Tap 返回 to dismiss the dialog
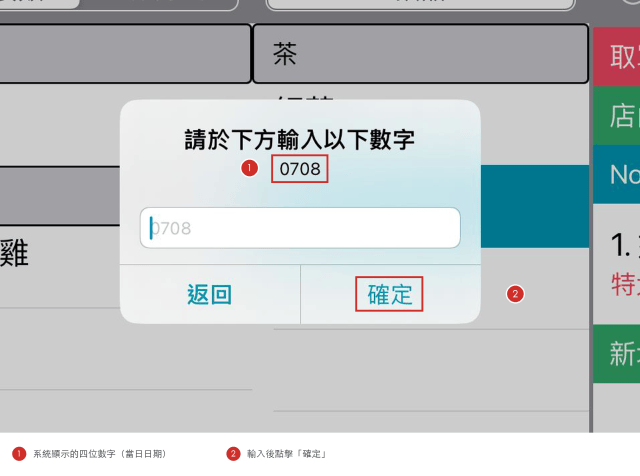This screenshot has height=476, width=640. (210, 294)
